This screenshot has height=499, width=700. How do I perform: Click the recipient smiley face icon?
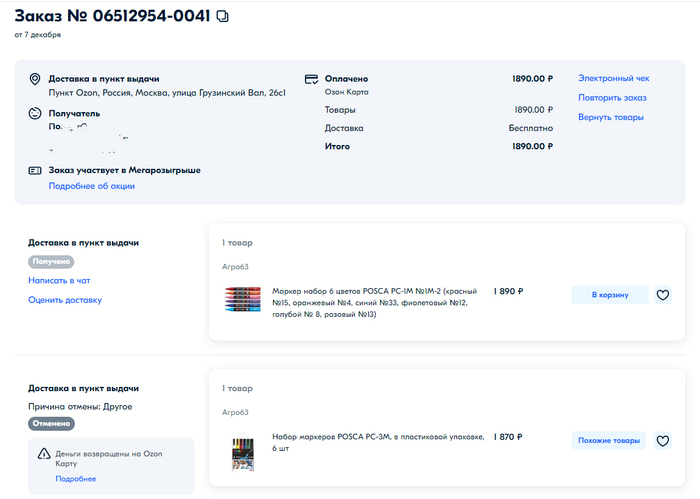coord(35,113)
